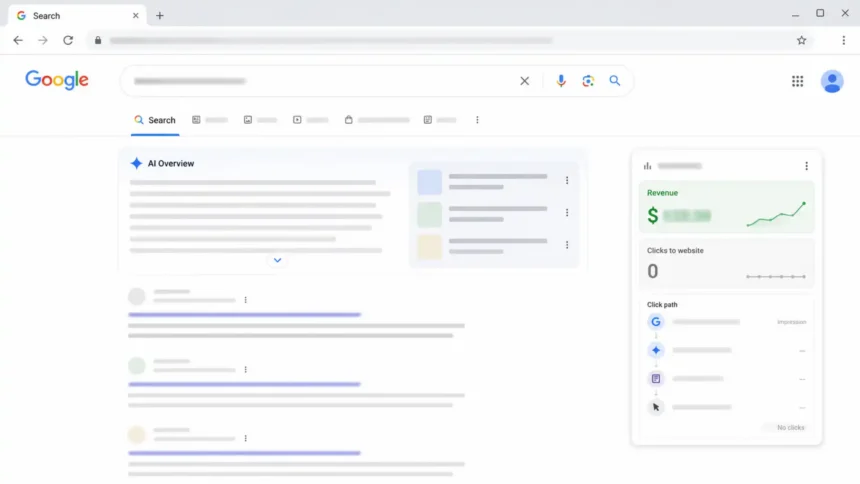Click the Clicks to website card
Screen dimensions: 860x484
(726, 264)
